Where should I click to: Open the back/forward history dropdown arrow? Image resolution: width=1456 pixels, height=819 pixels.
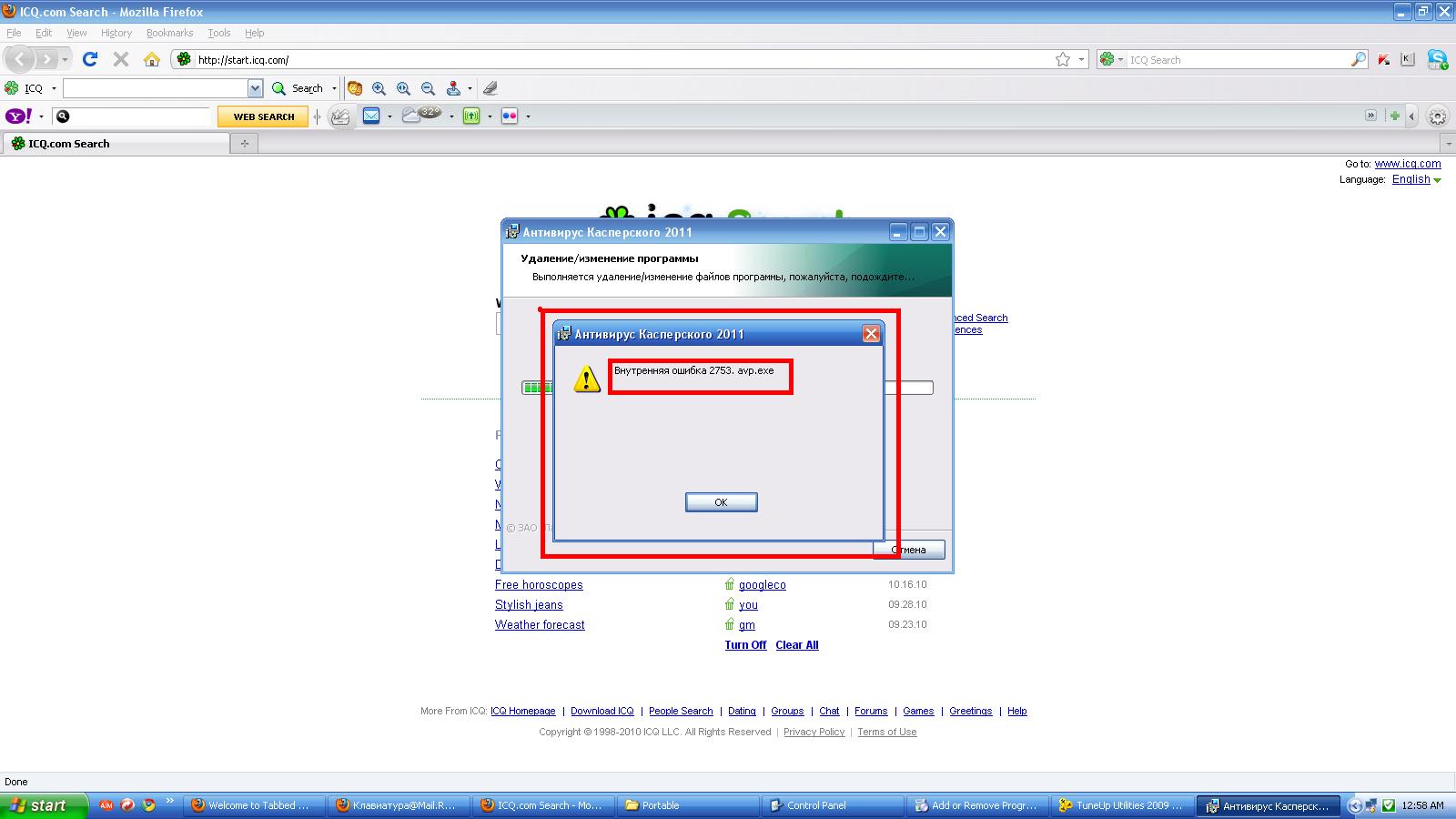pyautogui.click(x=65, y=60)
